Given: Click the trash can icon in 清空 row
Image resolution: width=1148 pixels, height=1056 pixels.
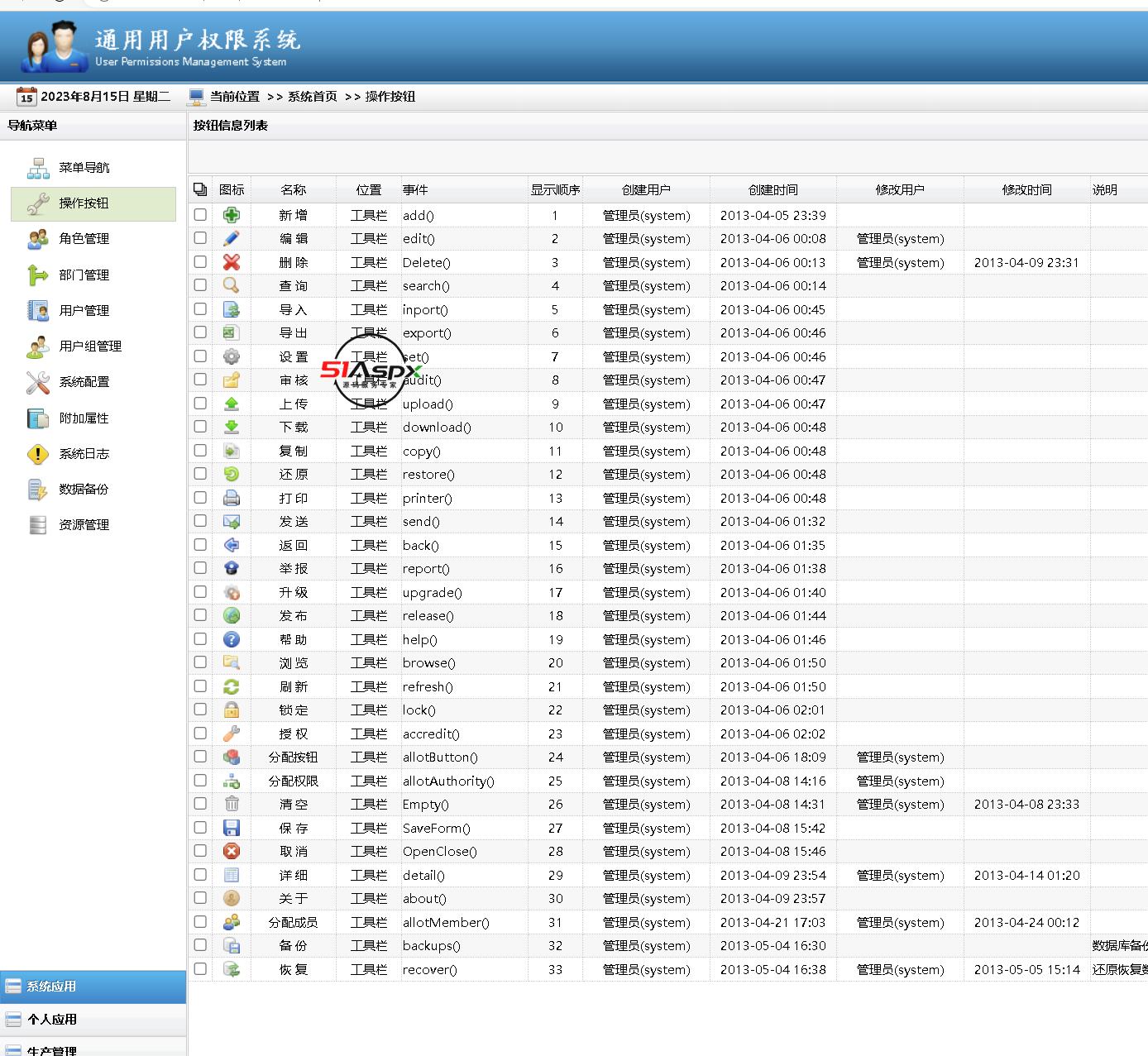Looking at the screenshot, I should point(232,804).
